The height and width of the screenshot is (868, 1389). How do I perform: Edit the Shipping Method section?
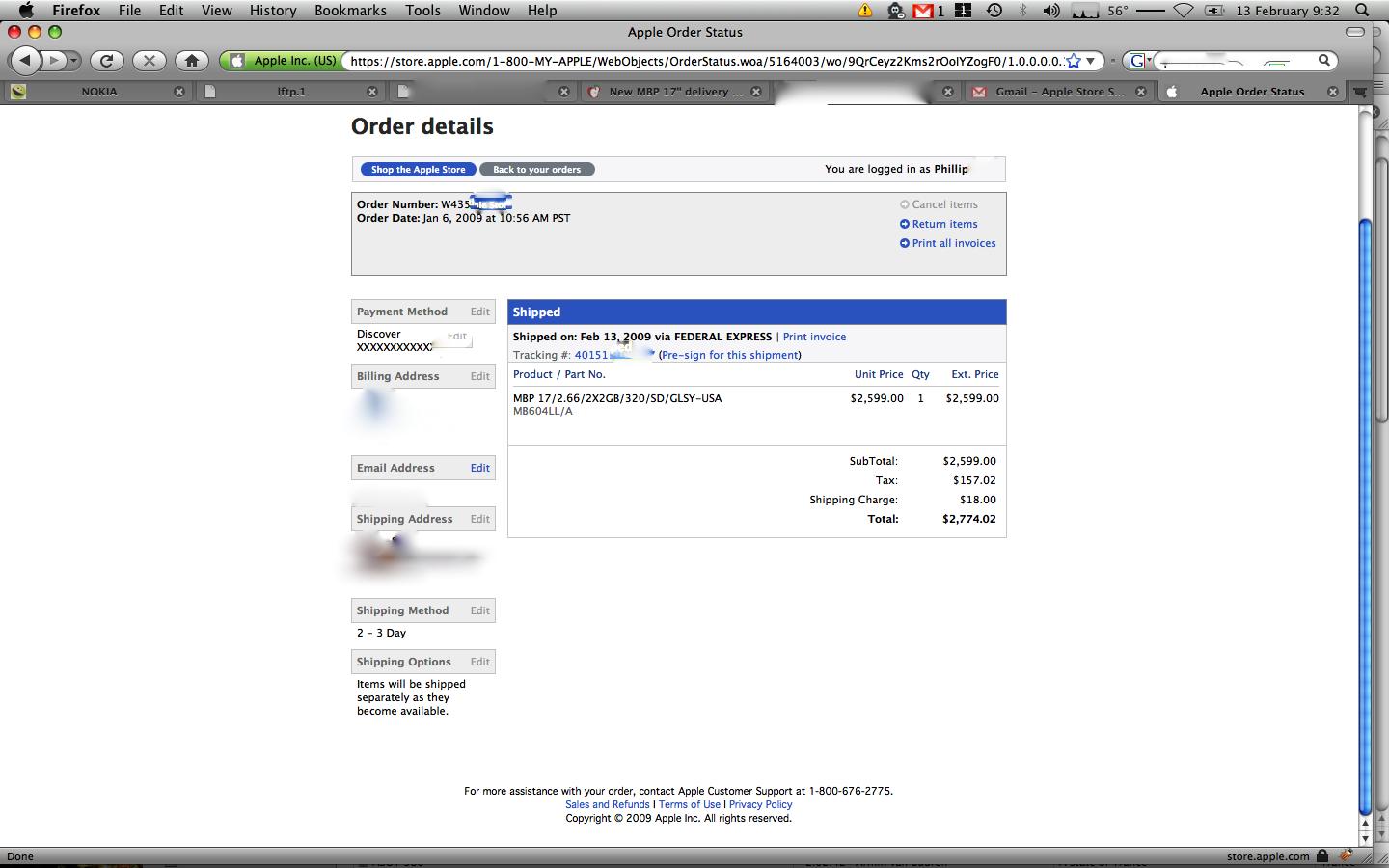tap(480, 610)
